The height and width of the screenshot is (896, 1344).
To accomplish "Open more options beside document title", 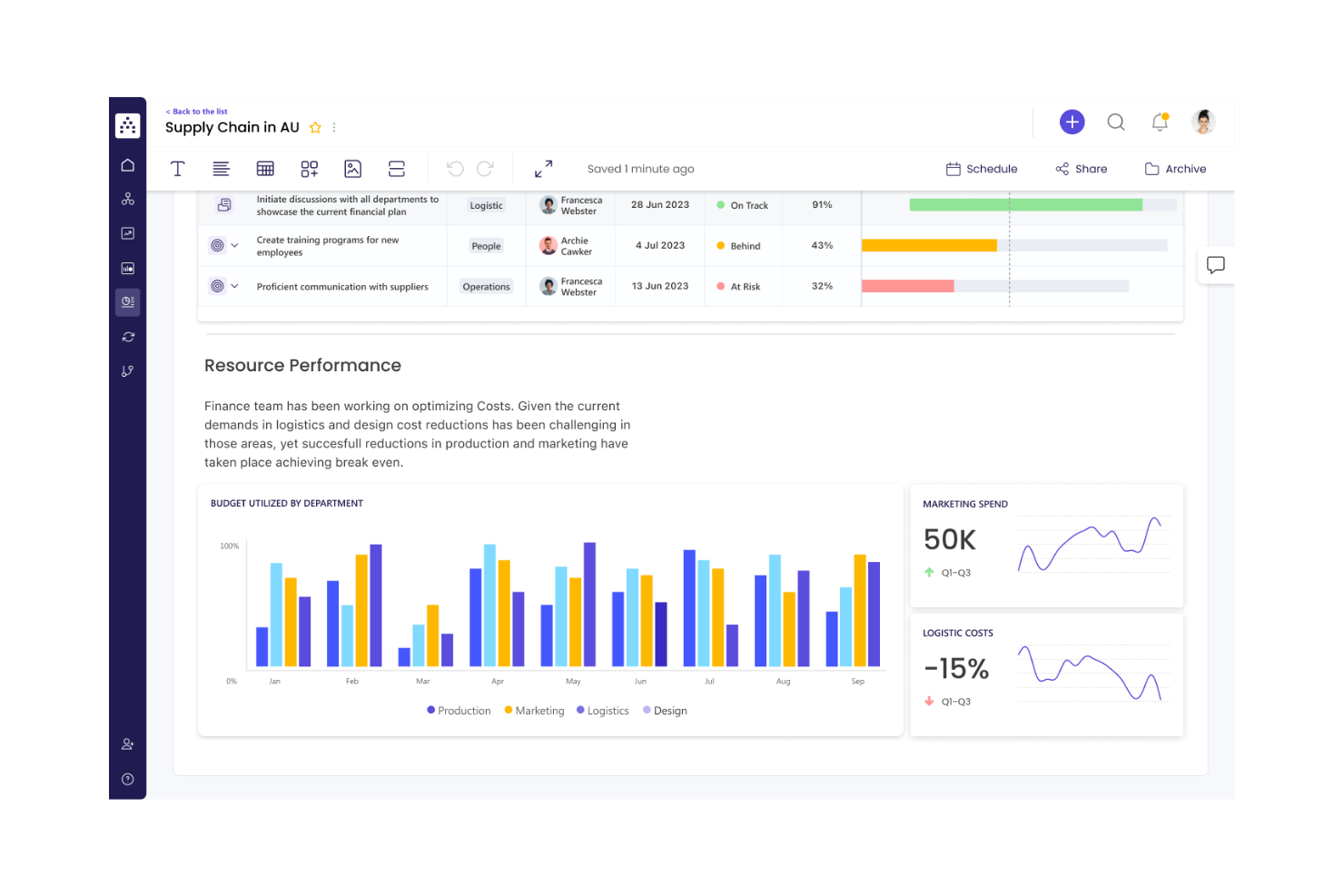I will tap(333, 127).
